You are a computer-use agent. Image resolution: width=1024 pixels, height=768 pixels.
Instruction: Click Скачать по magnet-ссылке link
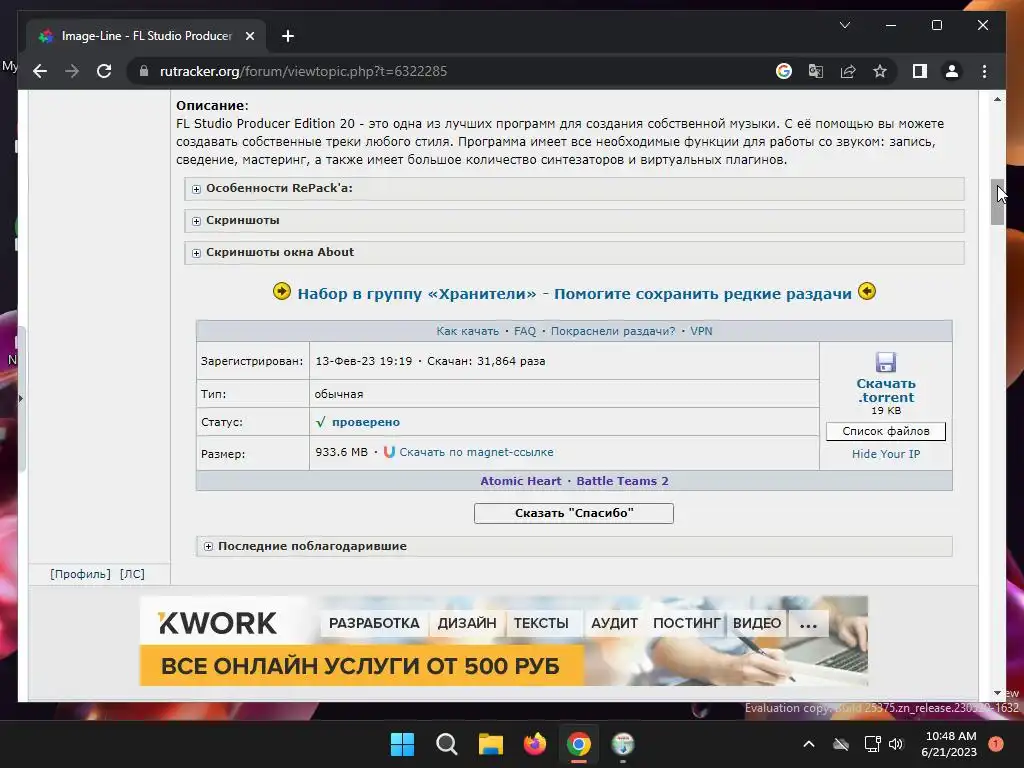[476, 452]
